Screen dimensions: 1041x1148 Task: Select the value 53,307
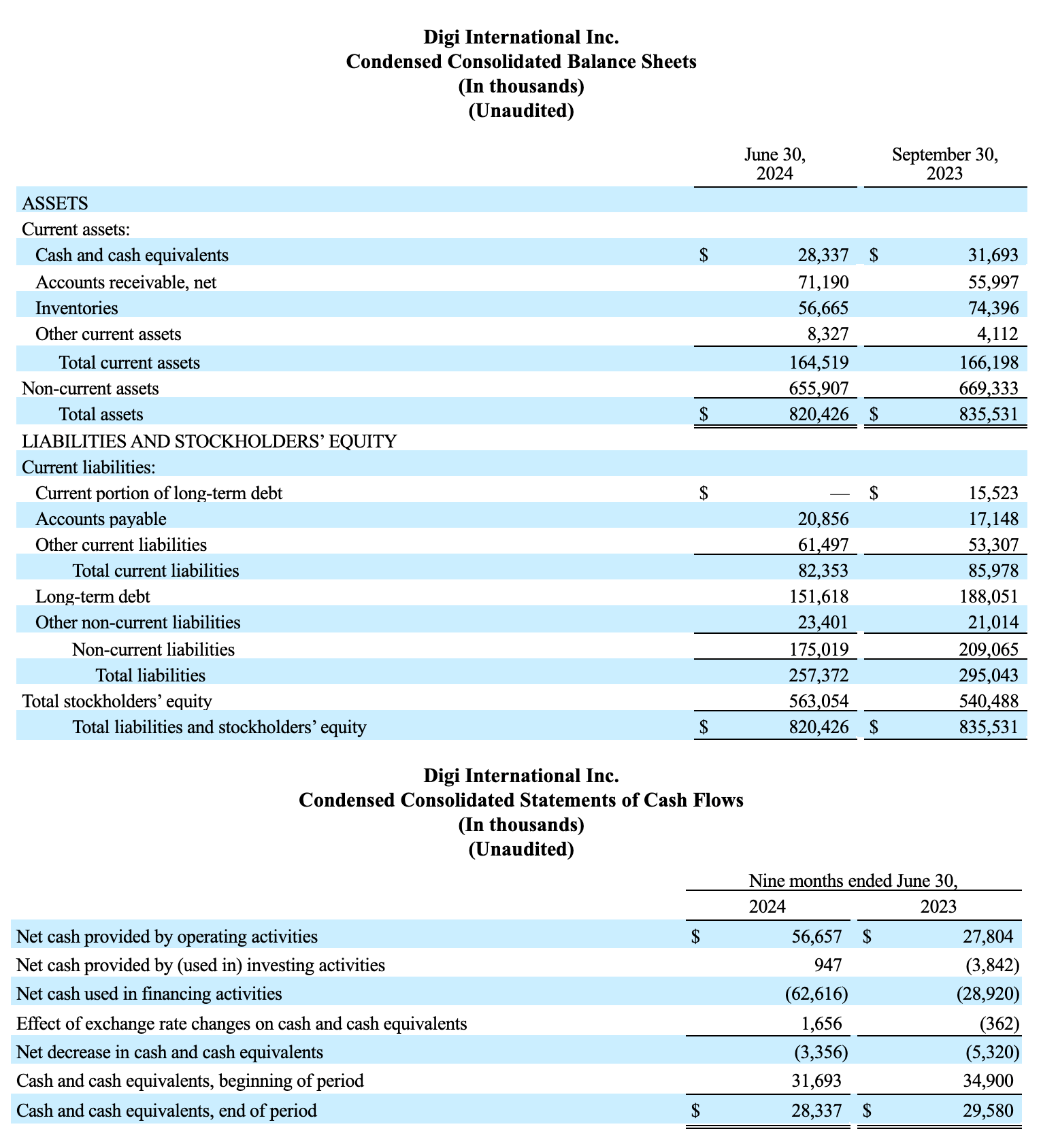click(993, 545)
